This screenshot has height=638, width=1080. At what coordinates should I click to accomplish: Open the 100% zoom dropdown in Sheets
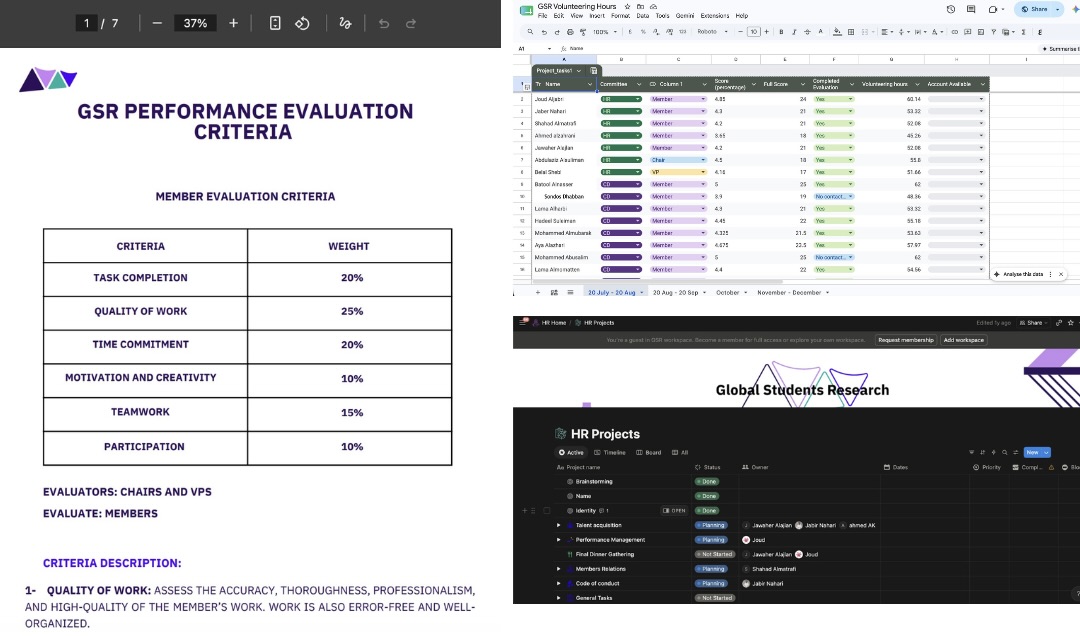(604, 32)
